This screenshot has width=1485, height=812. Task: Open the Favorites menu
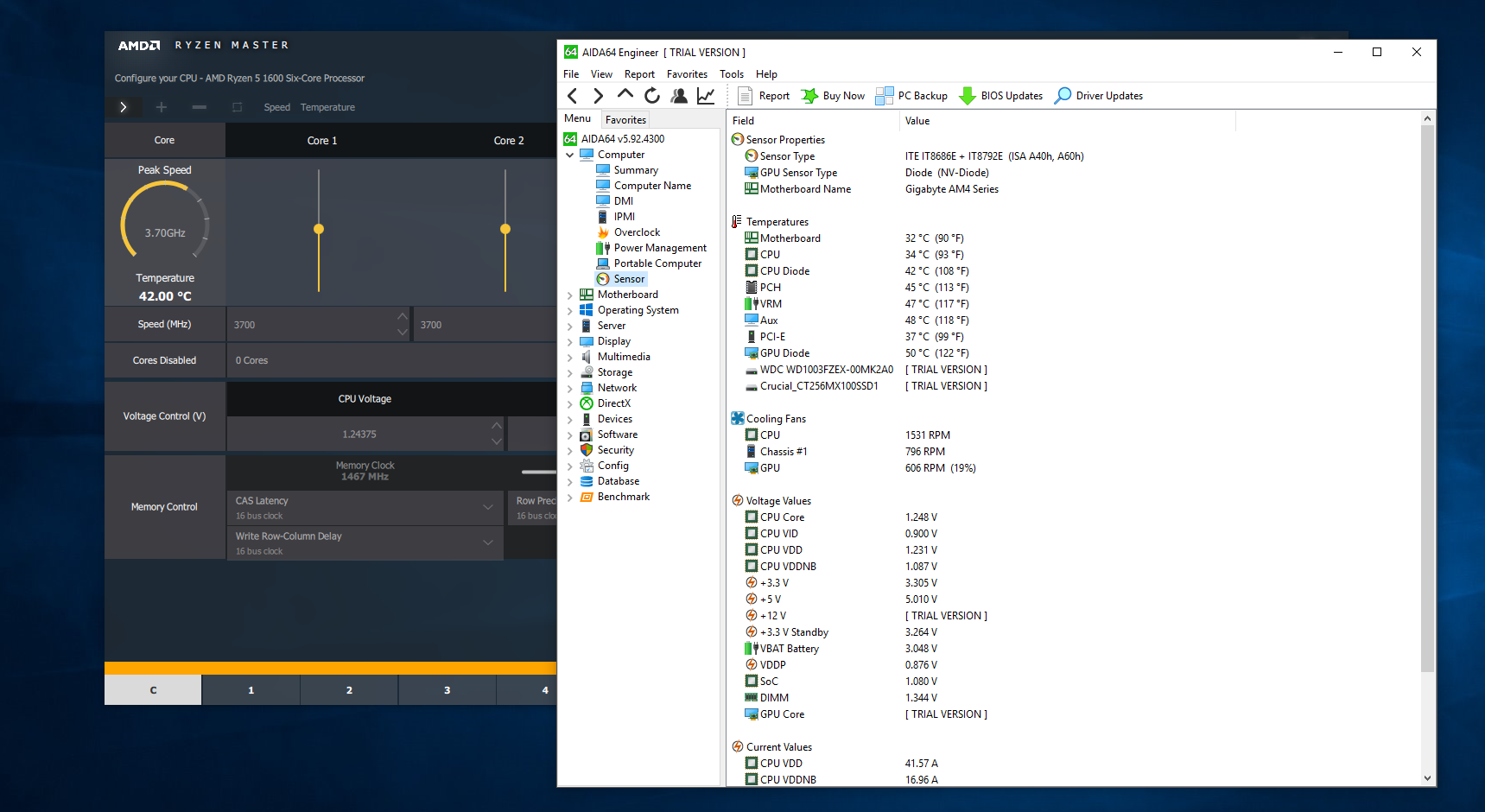coord(687,74)
